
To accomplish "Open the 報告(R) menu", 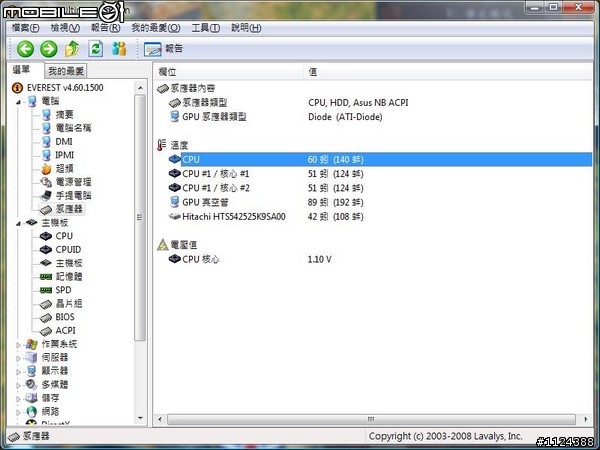I will [106, 28].
